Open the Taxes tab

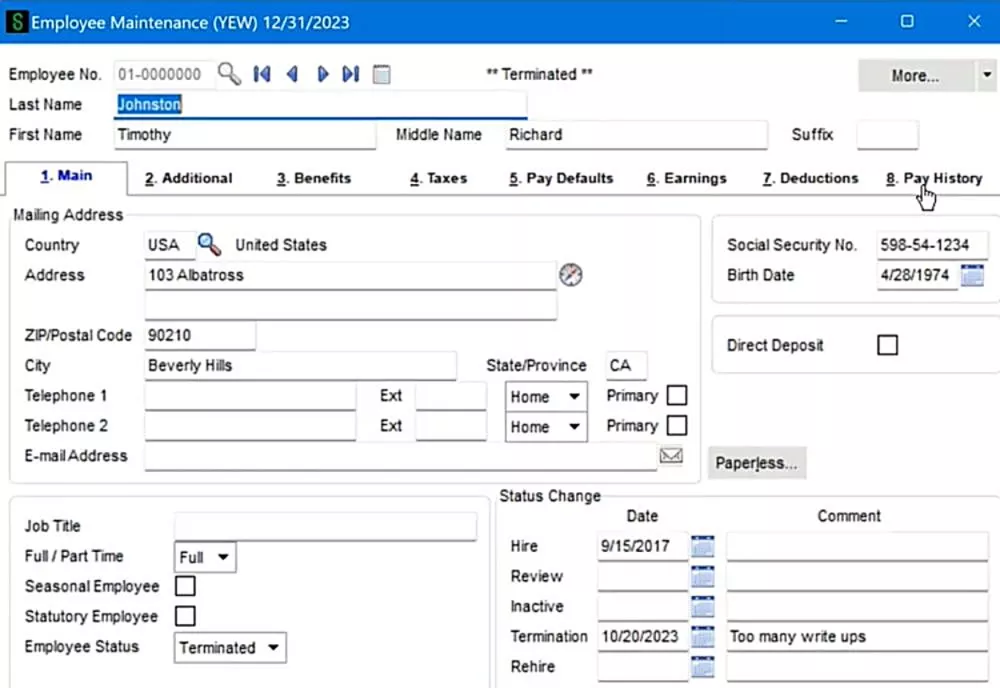tap(438, 178)
